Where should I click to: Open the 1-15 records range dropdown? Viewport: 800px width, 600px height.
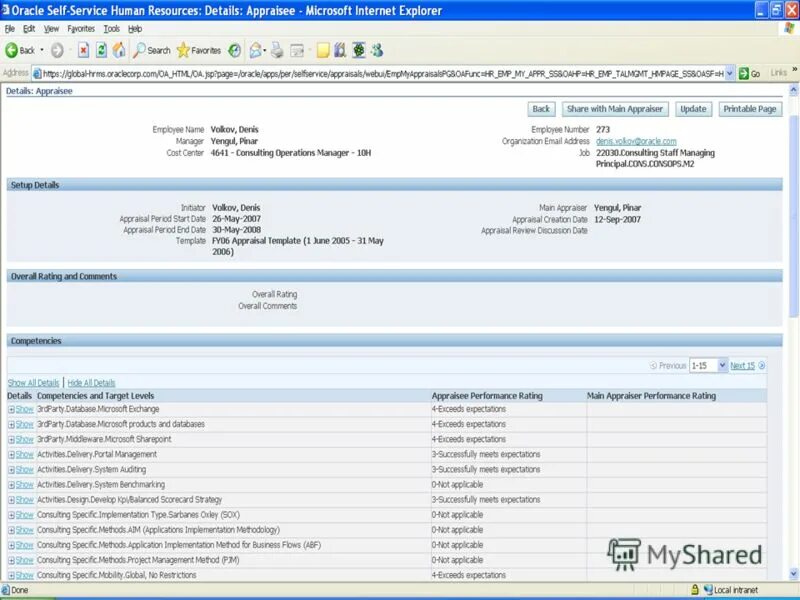coord(708,365)
